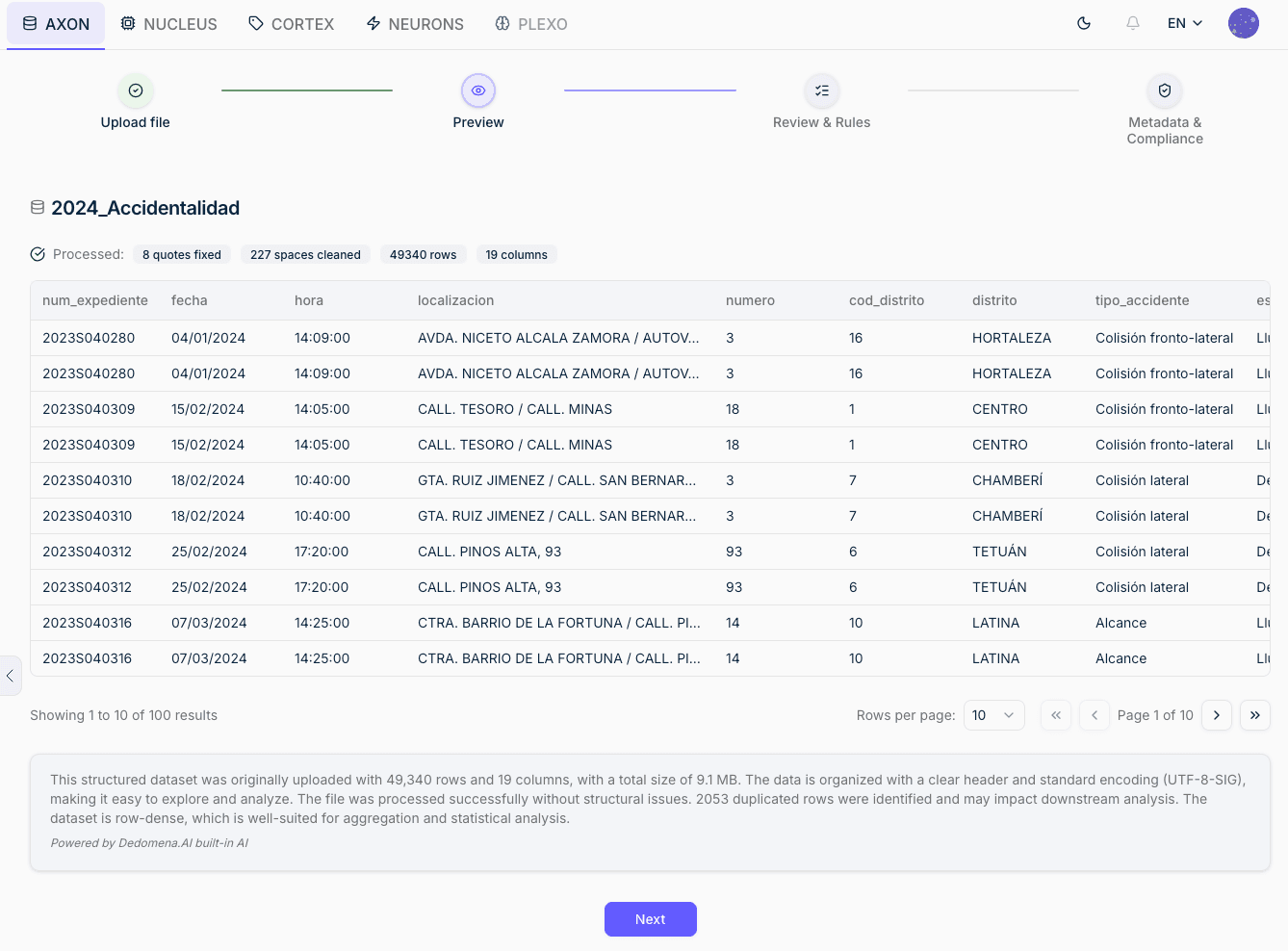Viewport: 1288px width, 951px height.
Task: Open the user avatar menu
Action: tap(1244, 23)
